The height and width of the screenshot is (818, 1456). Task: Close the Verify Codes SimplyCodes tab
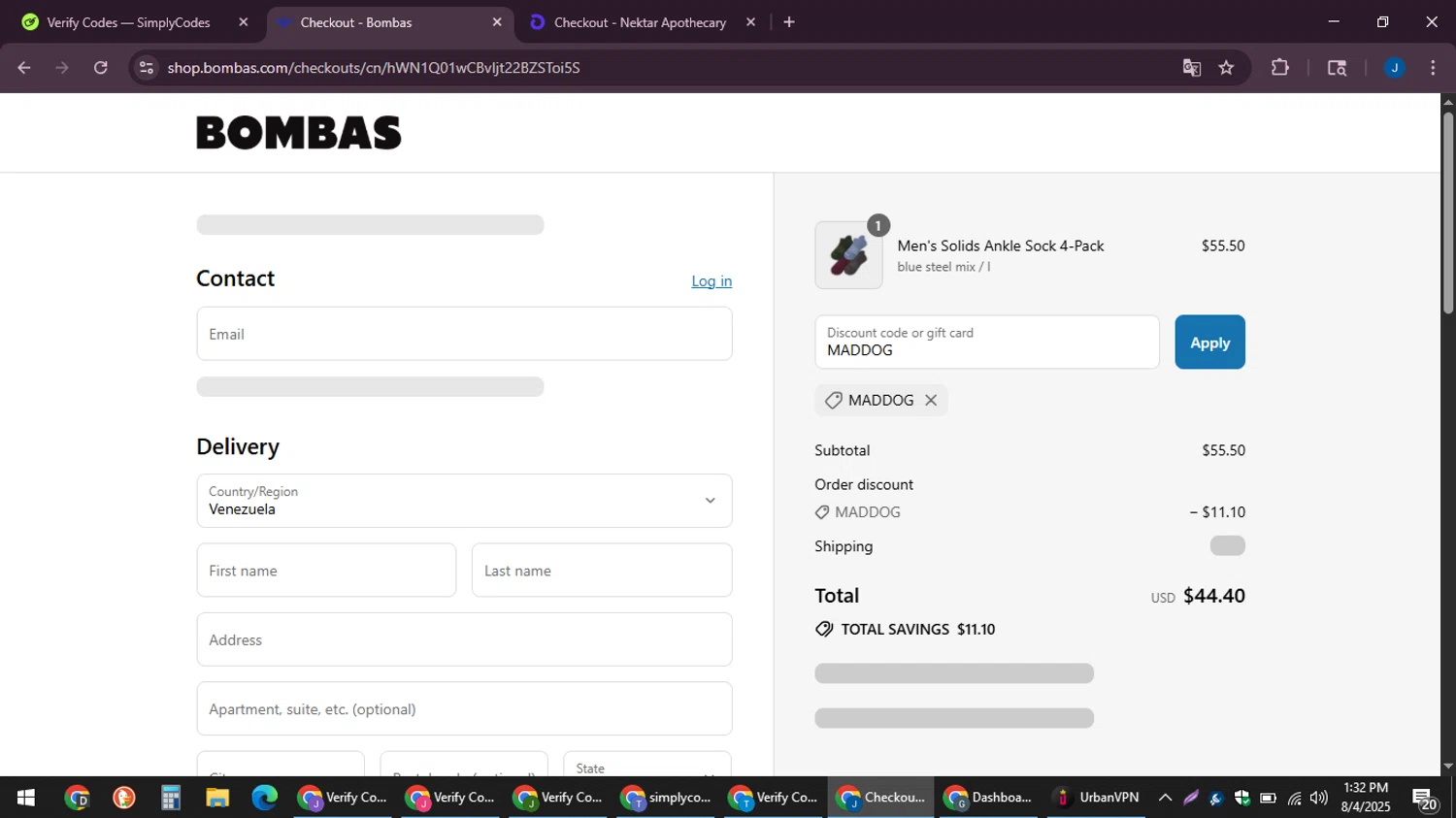244,22
